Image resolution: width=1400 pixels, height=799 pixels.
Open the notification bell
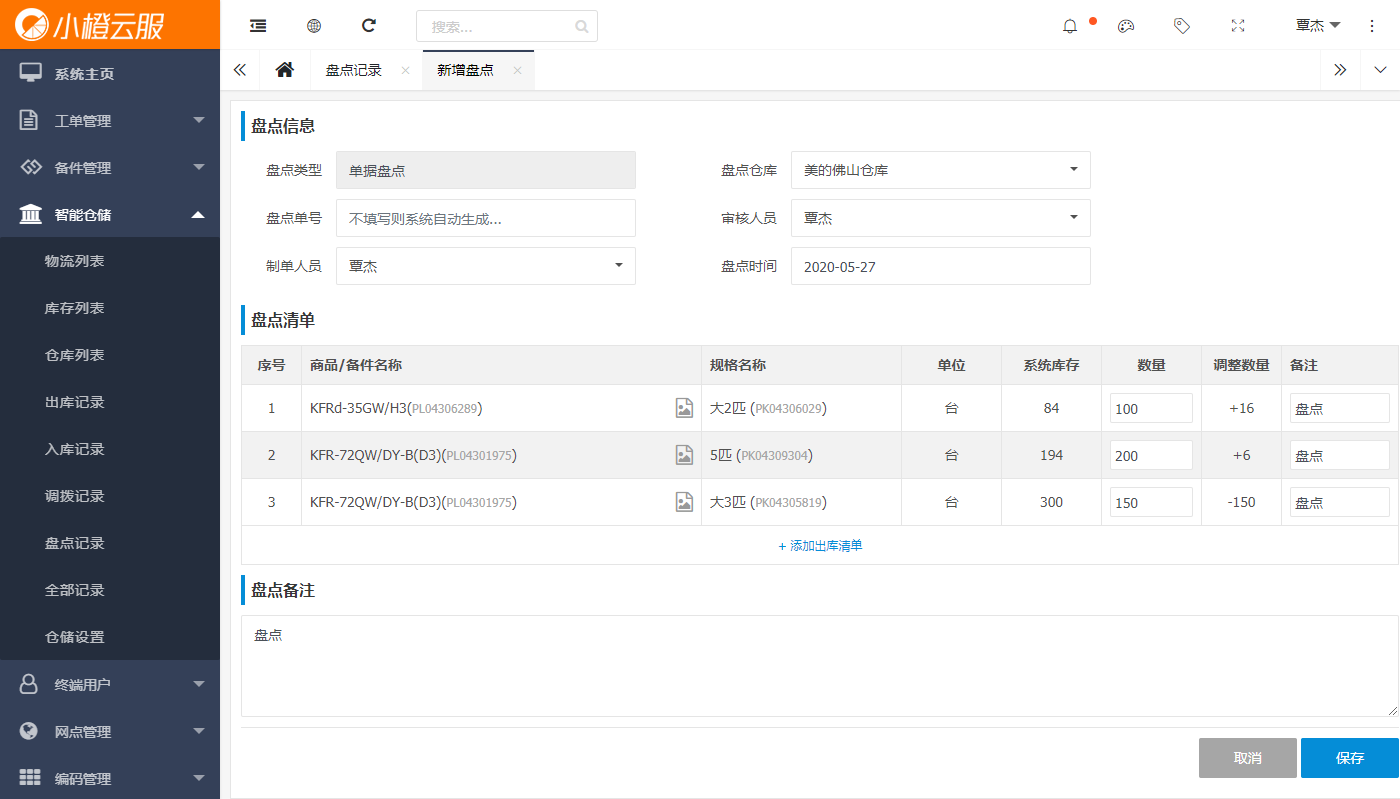[x=1070, y=26]
